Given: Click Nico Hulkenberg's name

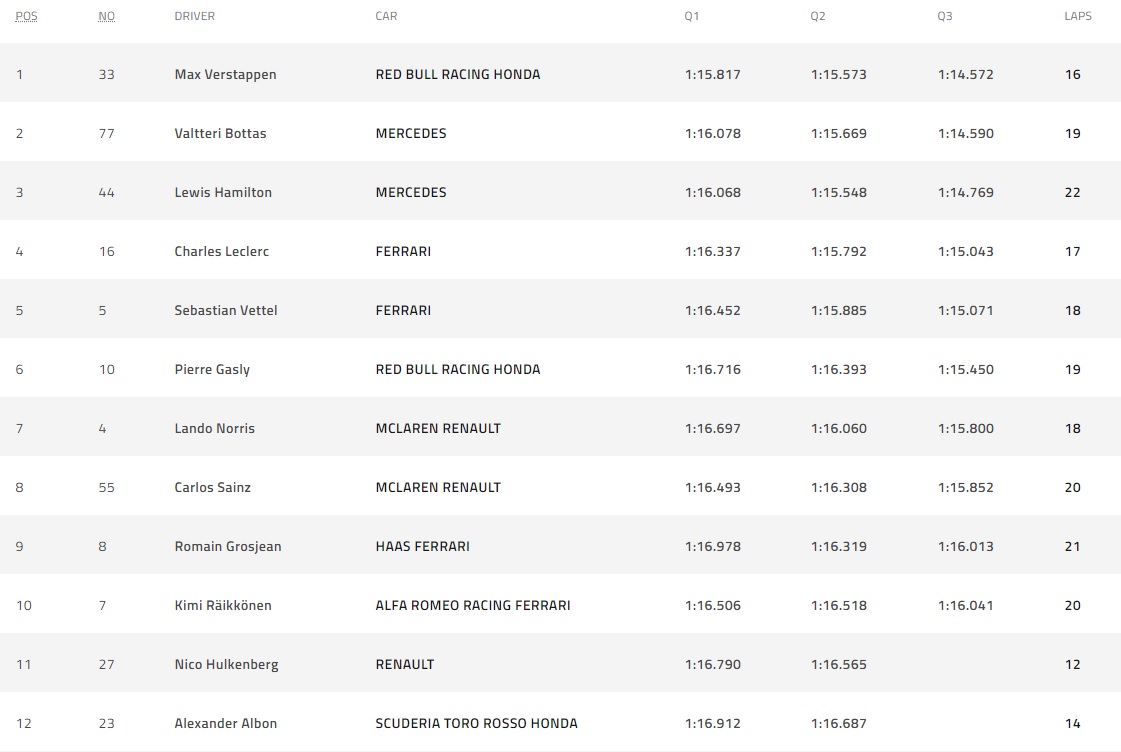Looking at the screenshot, I should point(226,664).
